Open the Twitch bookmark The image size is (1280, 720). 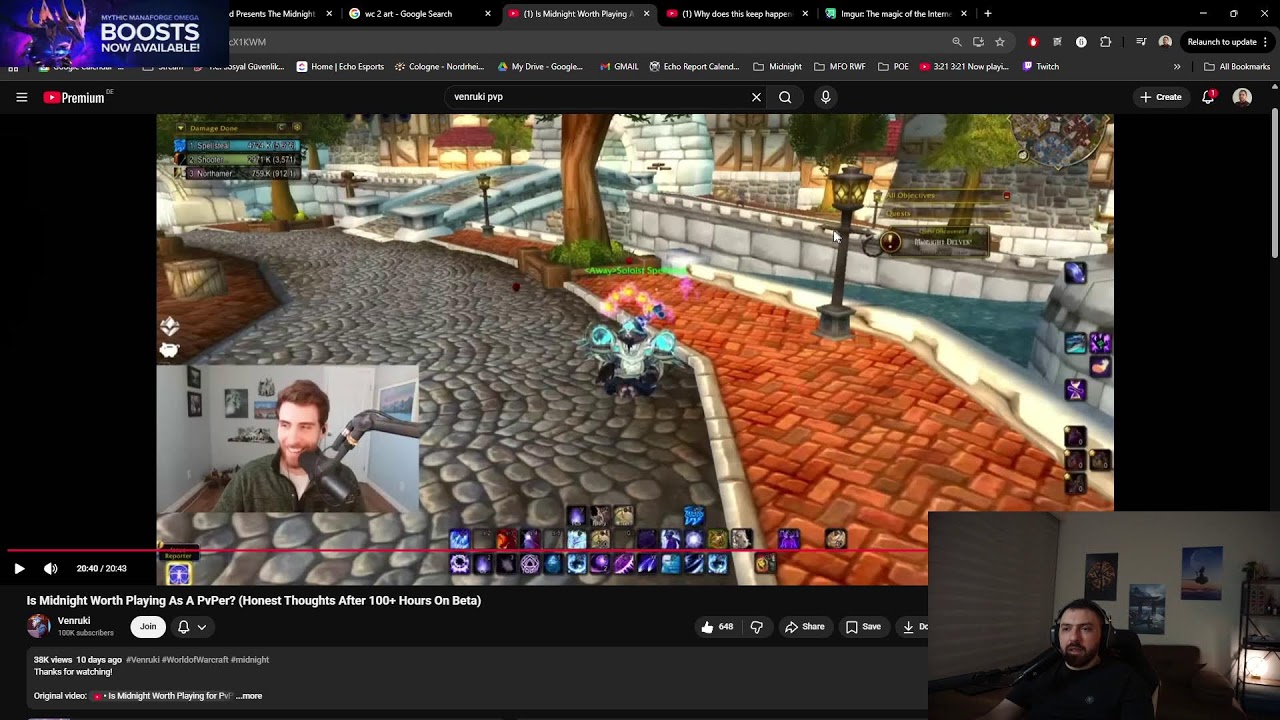1041,67
